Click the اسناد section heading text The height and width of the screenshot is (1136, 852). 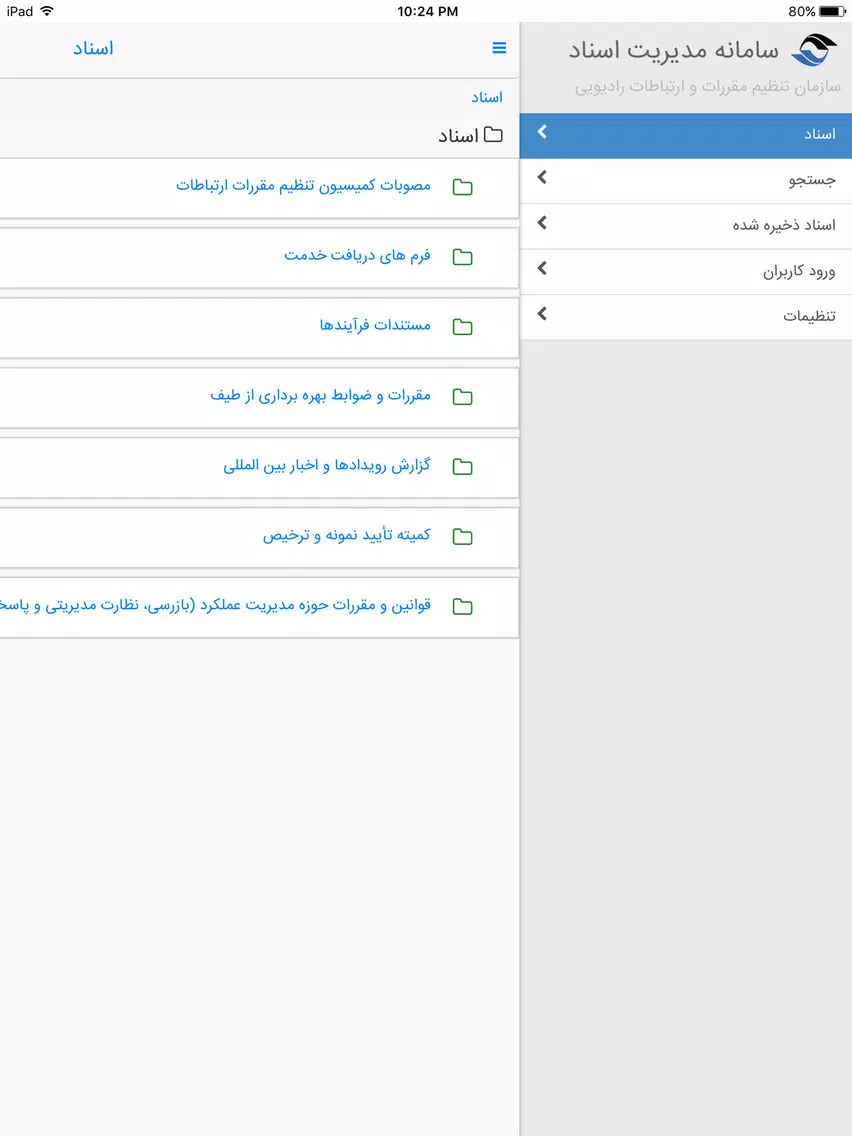pyautogui.click(x=459, y=135)
